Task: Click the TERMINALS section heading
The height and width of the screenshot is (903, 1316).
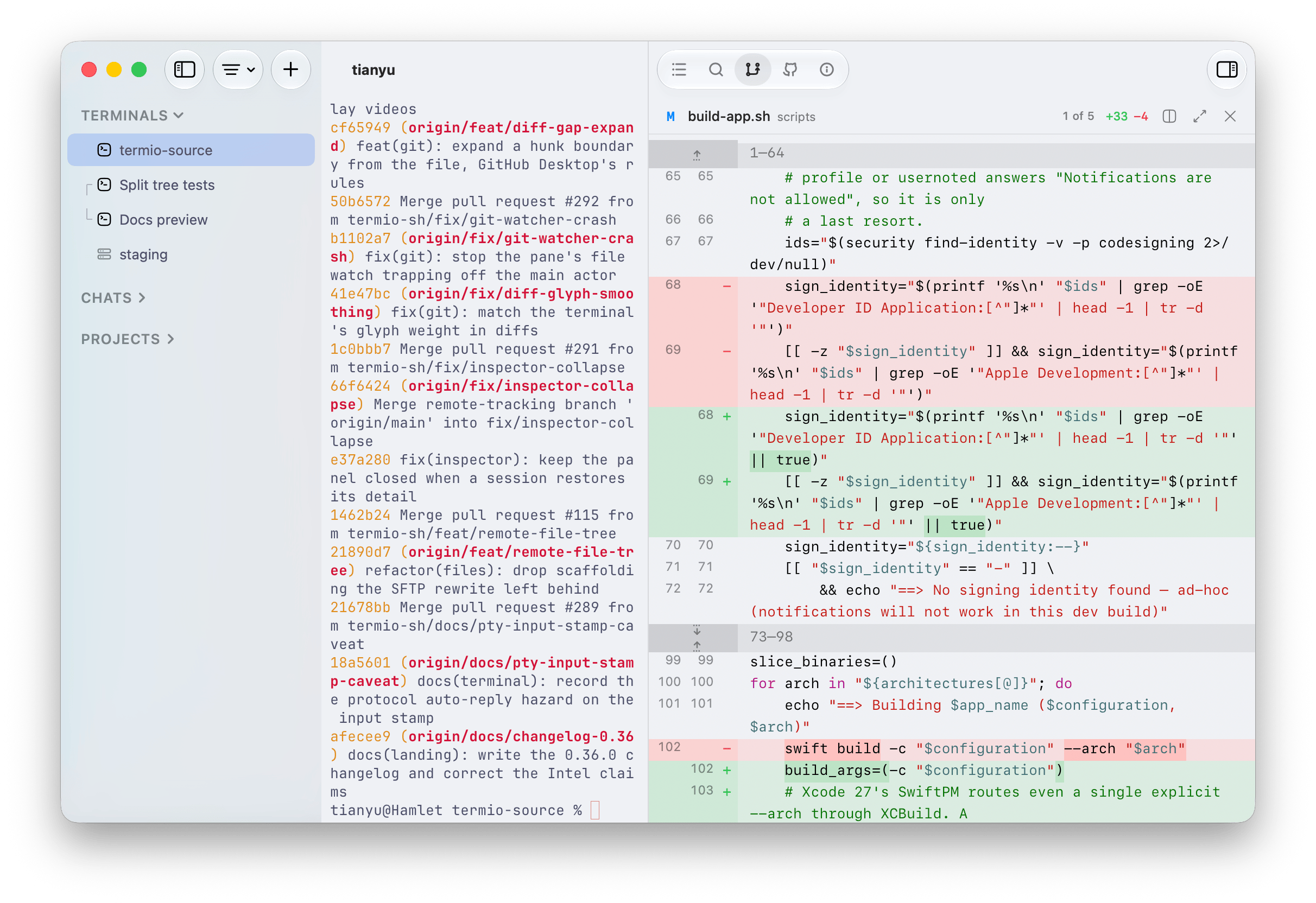Action: click(x=124, y=116)
